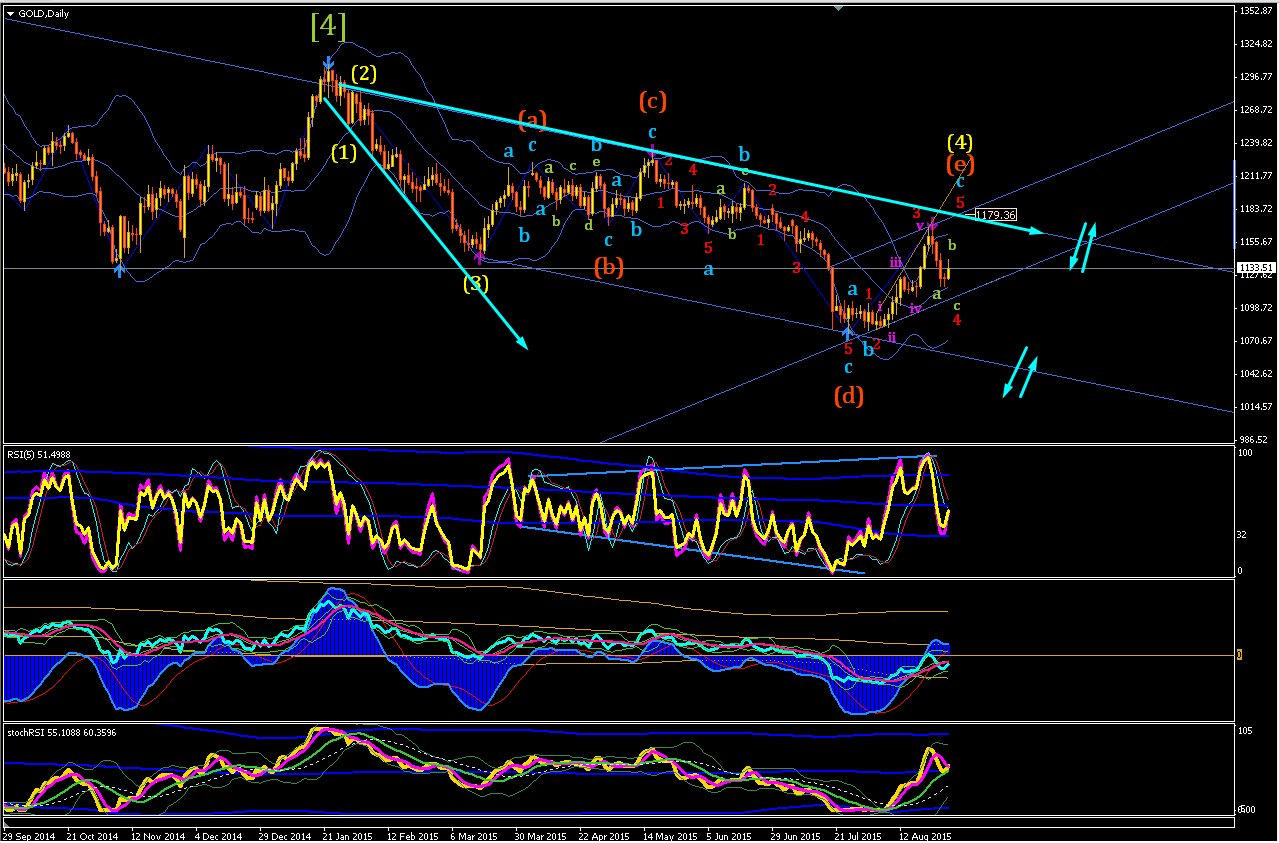Click the RSI scale value 32

[1243, 534]
